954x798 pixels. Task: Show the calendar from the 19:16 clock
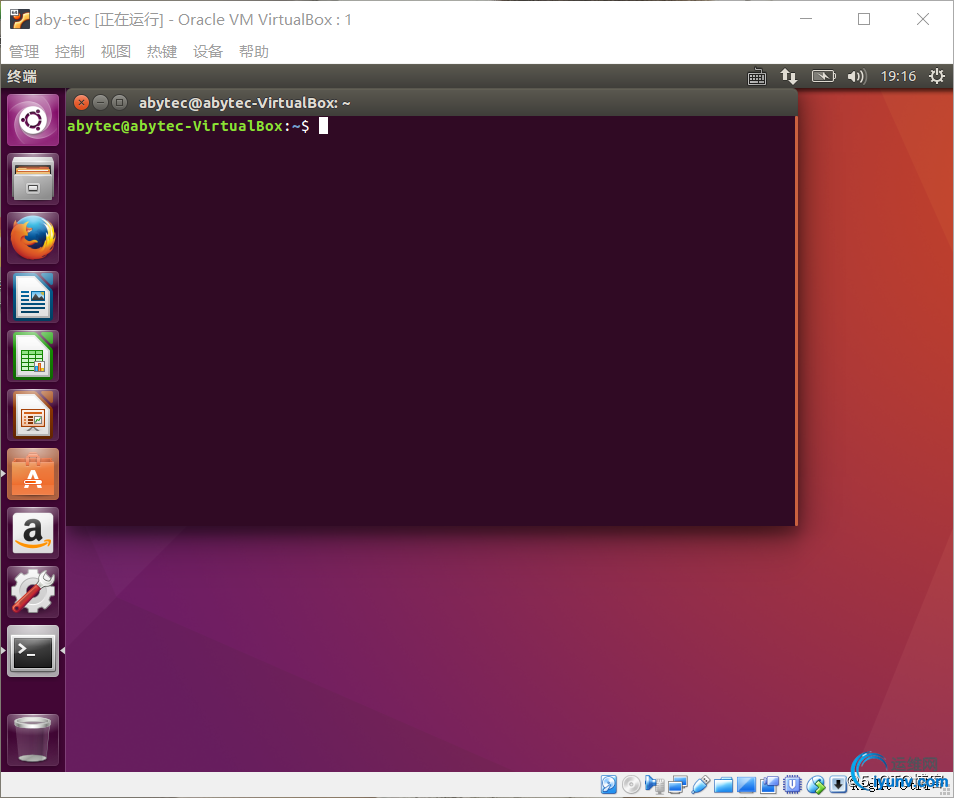pos(898,77)
